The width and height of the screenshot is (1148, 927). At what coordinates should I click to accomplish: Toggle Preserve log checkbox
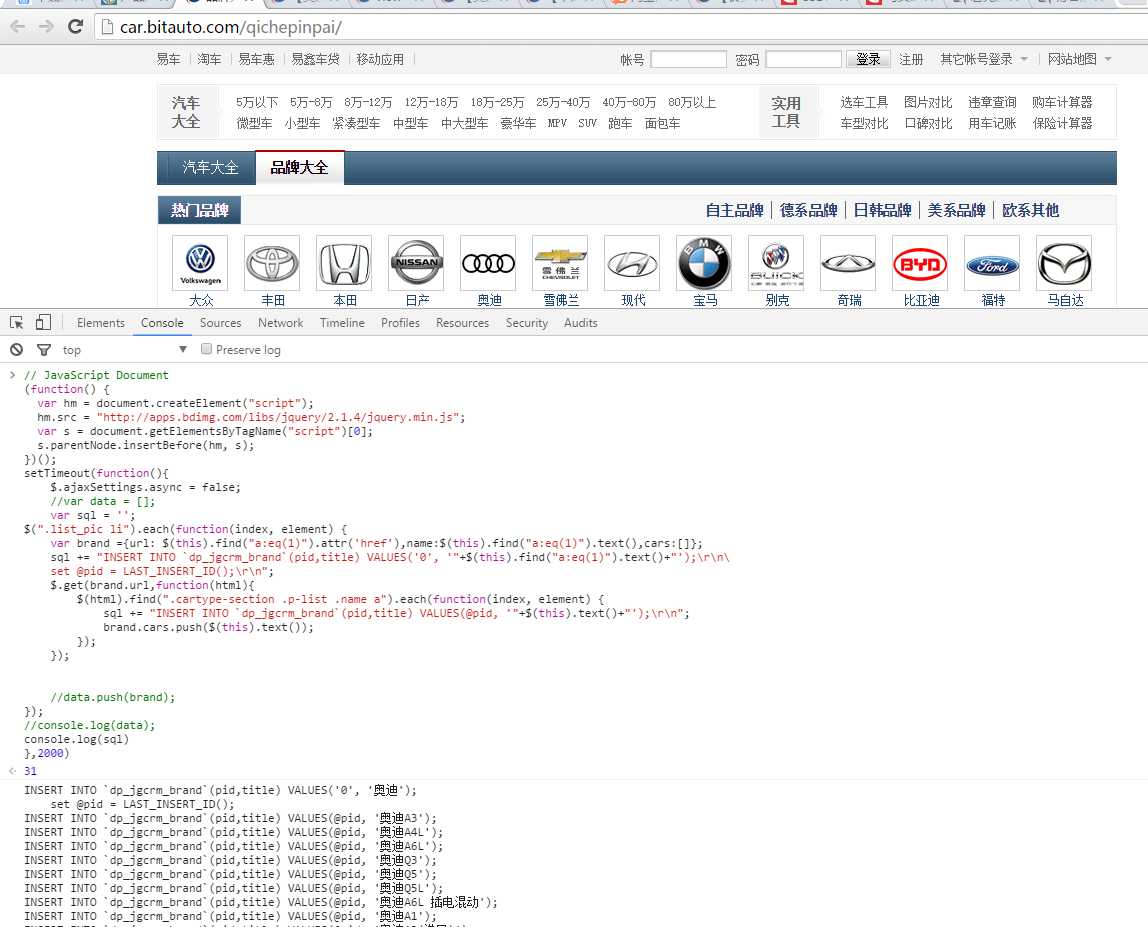coord(206,349)
